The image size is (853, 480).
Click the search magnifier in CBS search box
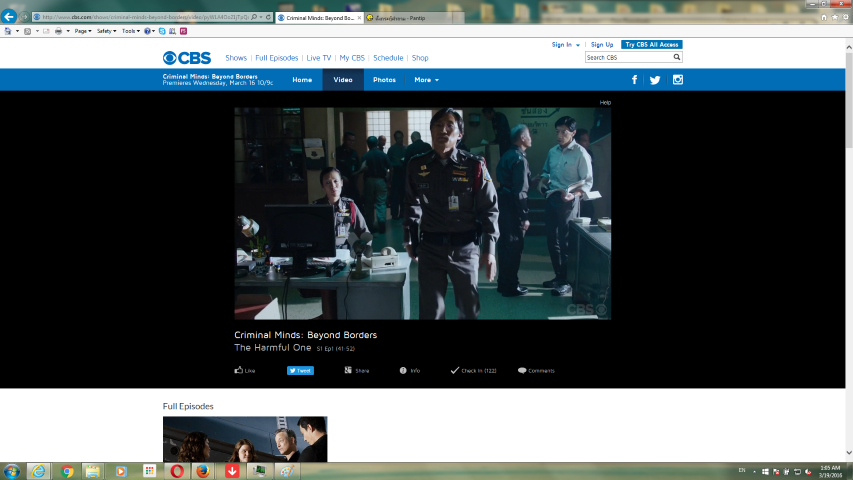click(x=677, y=57)
